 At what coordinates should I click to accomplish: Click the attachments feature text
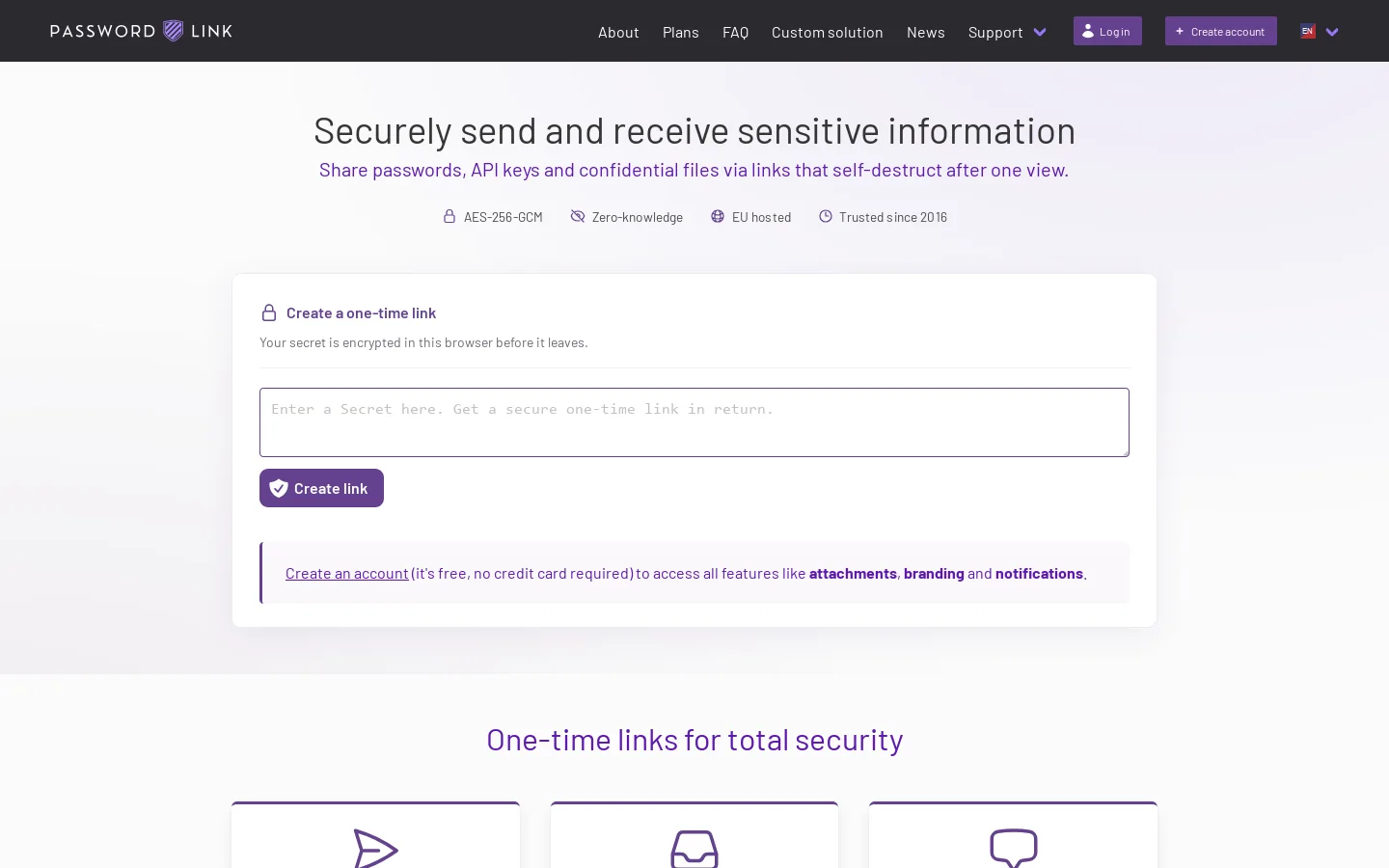click(853, 573)
